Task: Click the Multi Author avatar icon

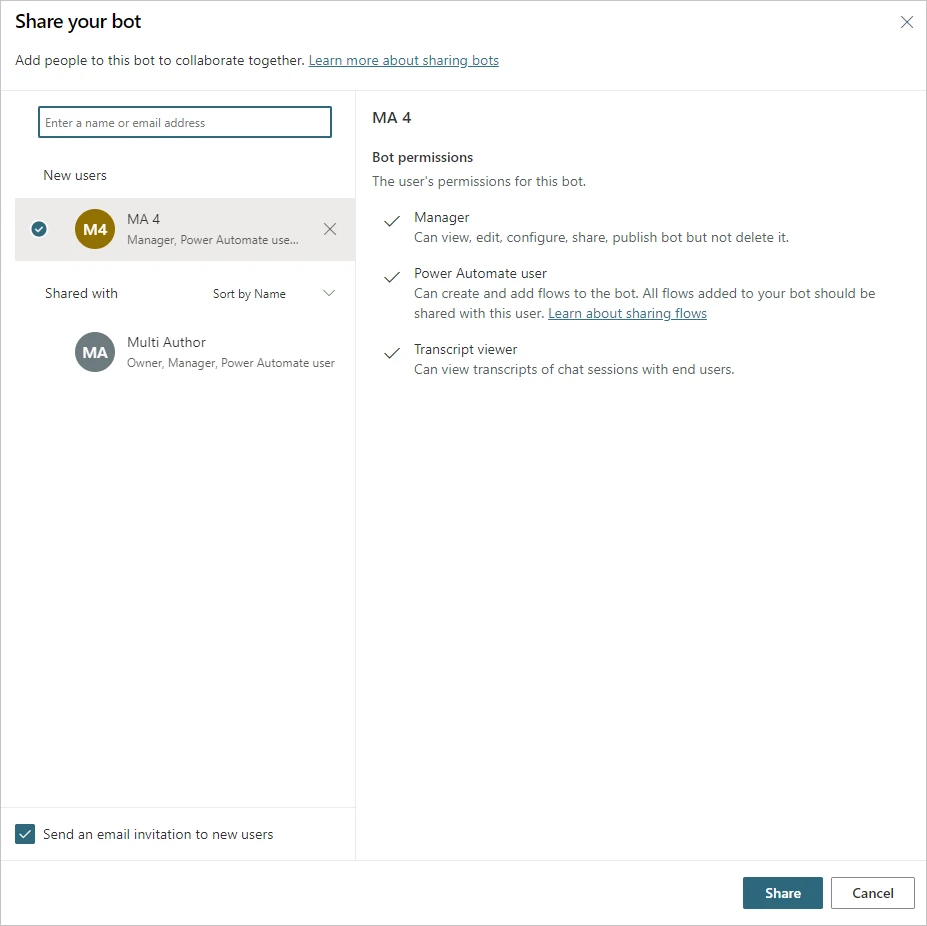Action: click(94, 352)
